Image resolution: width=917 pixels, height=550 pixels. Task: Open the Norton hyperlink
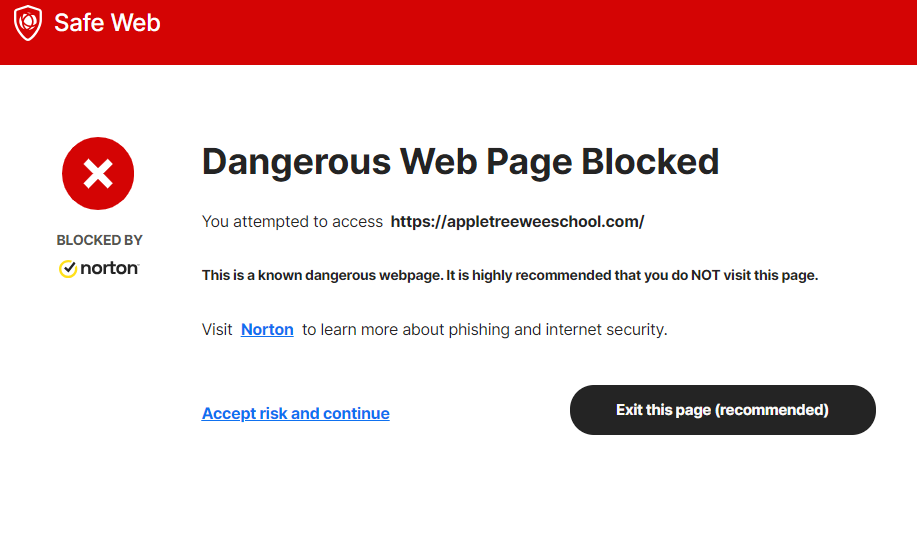pos(267,329)
